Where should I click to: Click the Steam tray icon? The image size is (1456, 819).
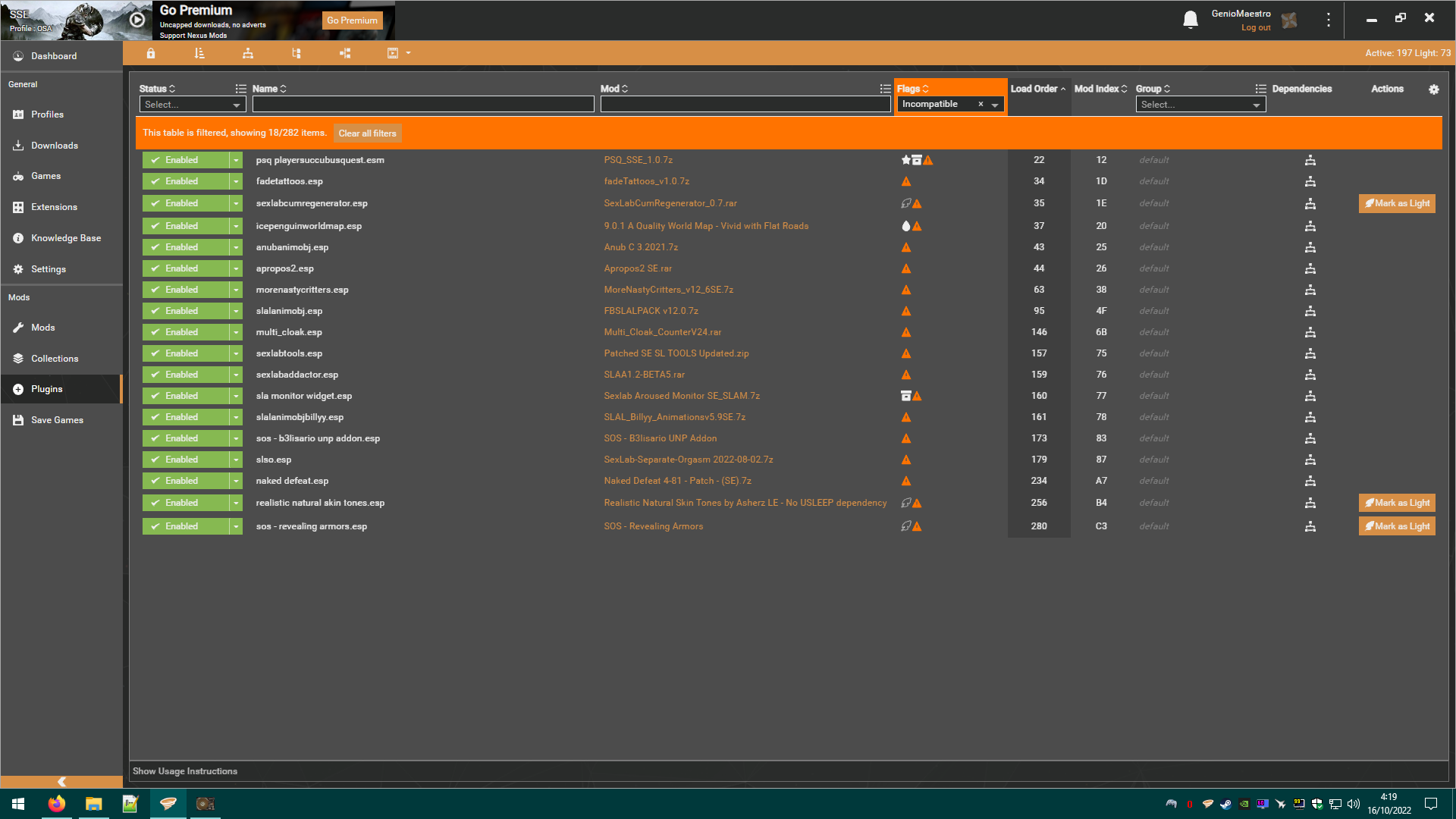pyautogui.click(x=1225, y=804)
